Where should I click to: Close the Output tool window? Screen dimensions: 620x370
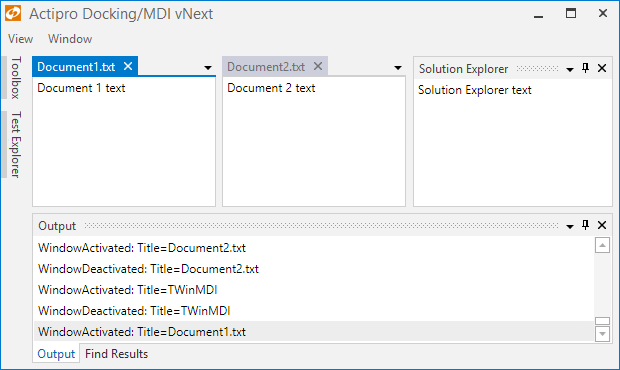[602, 225]
